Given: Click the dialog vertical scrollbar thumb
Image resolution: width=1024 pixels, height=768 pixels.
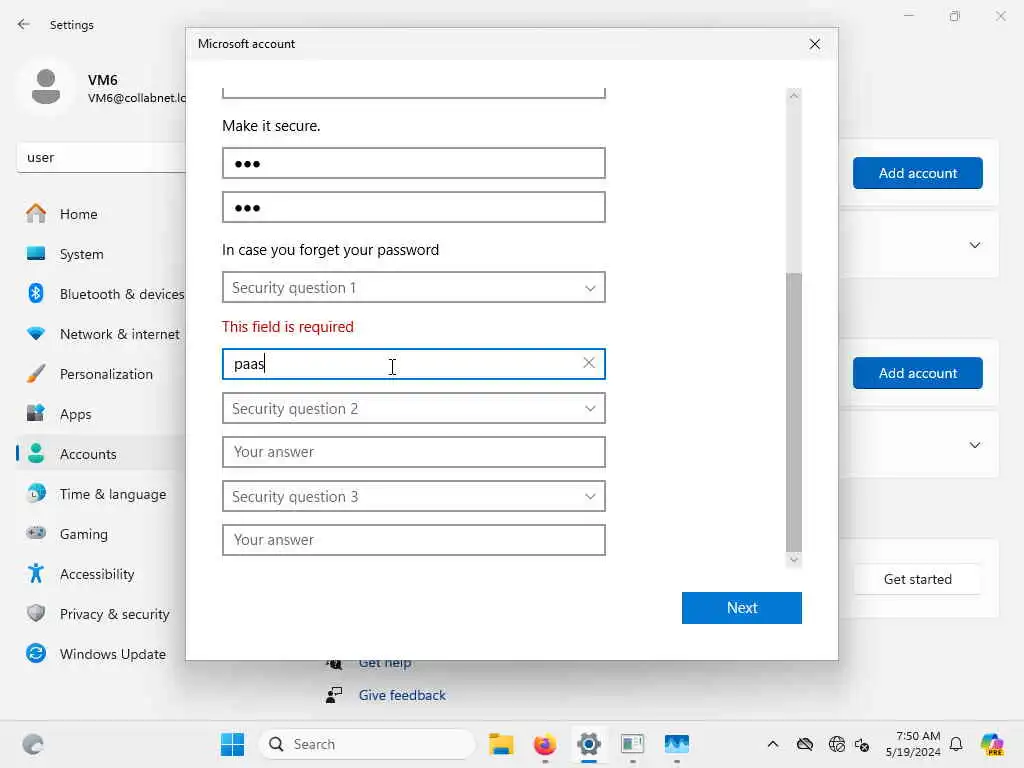Looking at the screenshot, I should click(793, 411).
